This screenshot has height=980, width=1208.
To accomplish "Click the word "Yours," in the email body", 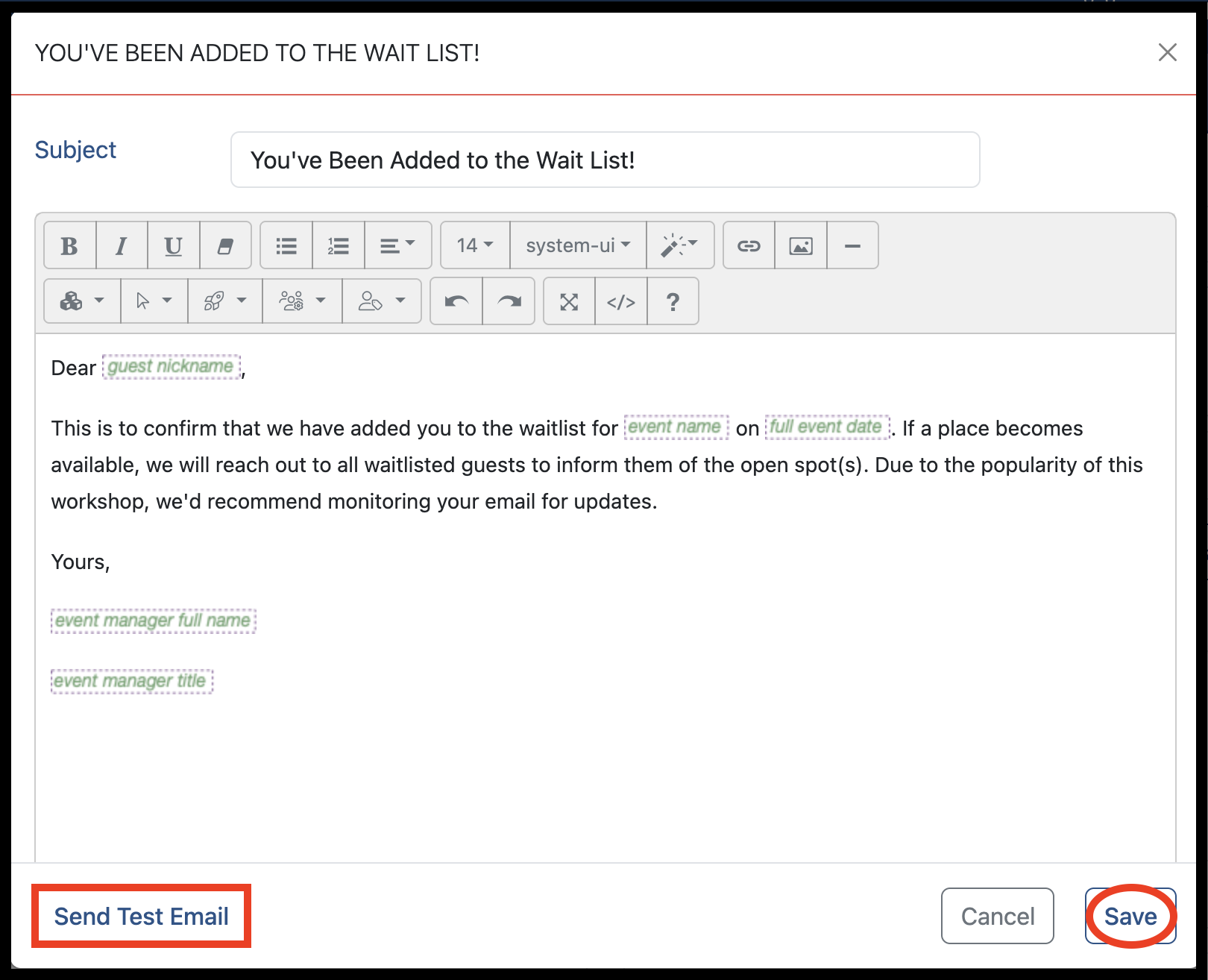I will [81, 562].
